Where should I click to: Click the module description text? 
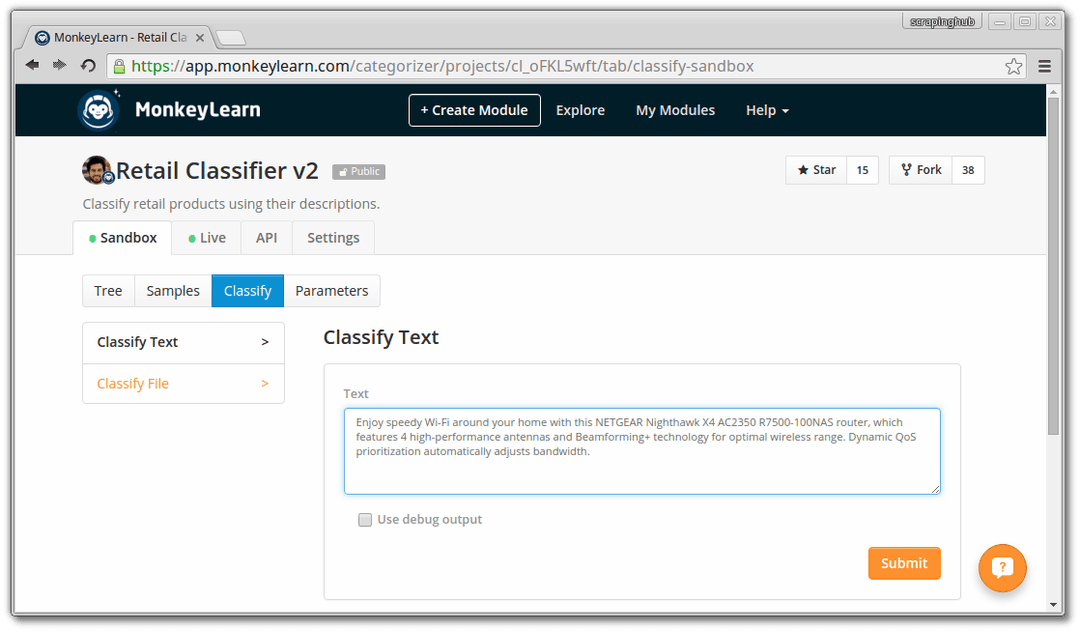tap(231, 204)
